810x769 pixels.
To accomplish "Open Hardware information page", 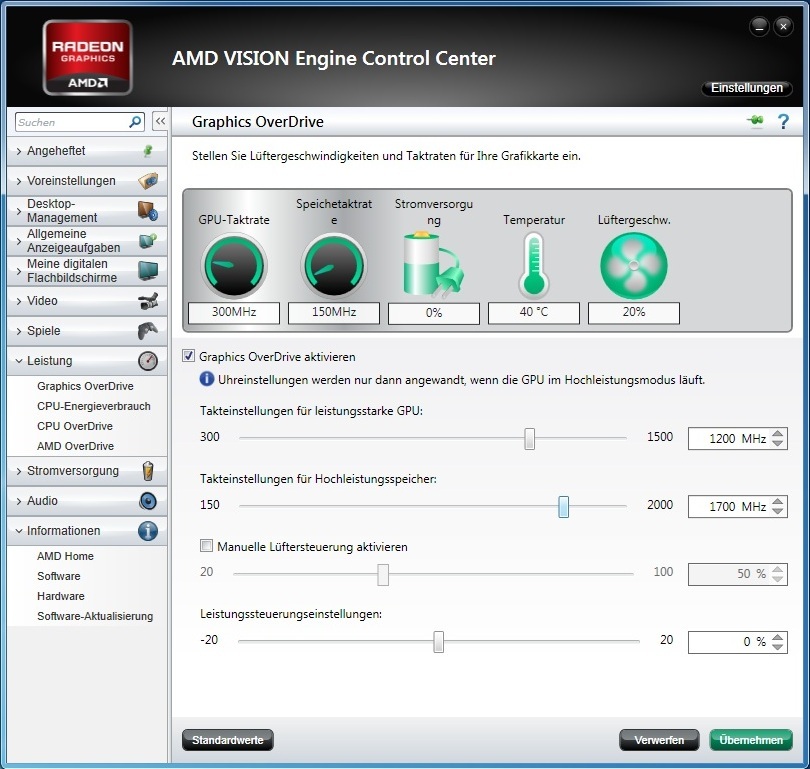I will (x=60, y=596).
